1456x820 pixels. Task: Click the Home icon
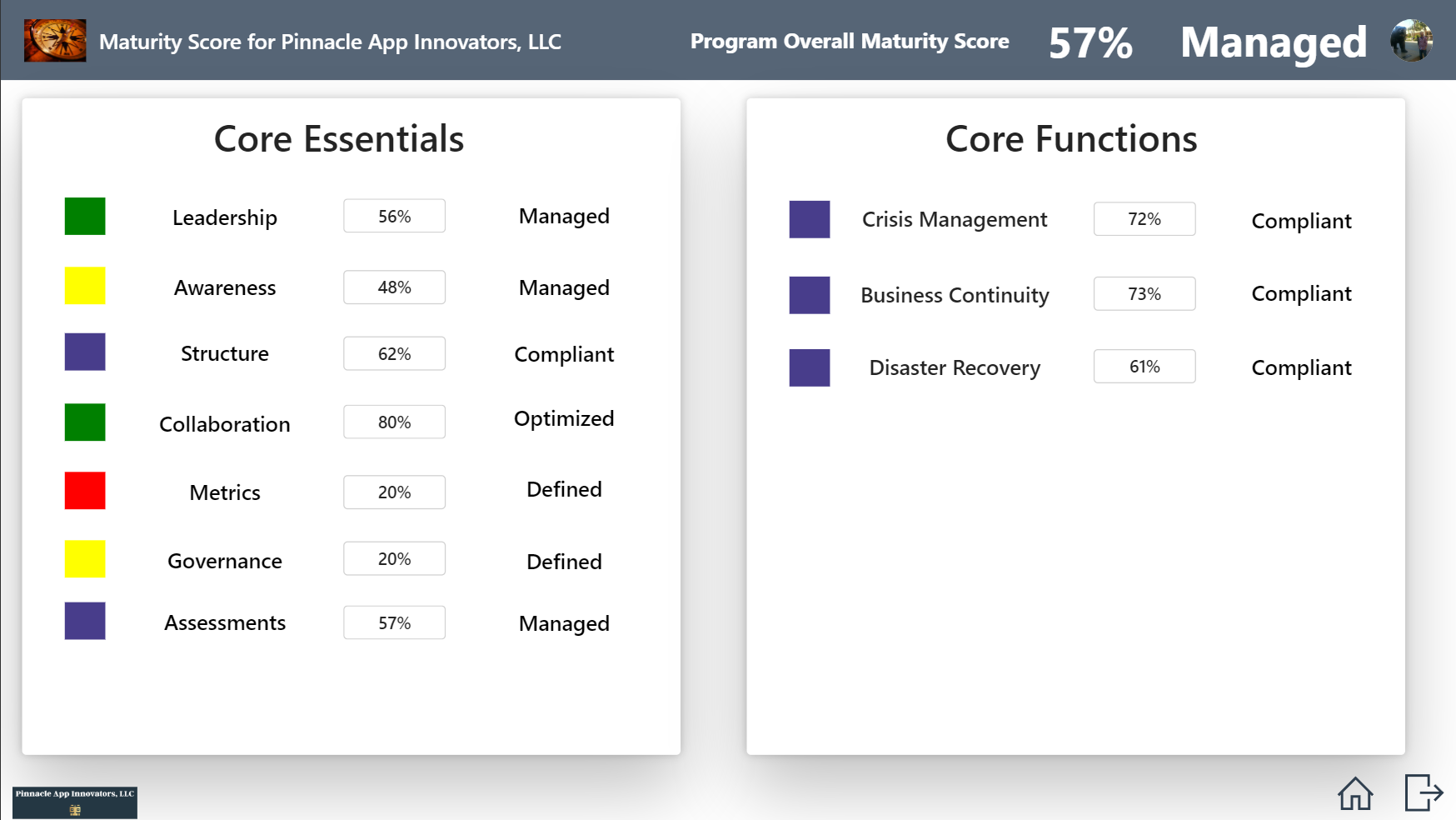click(x=1355, y=793)
